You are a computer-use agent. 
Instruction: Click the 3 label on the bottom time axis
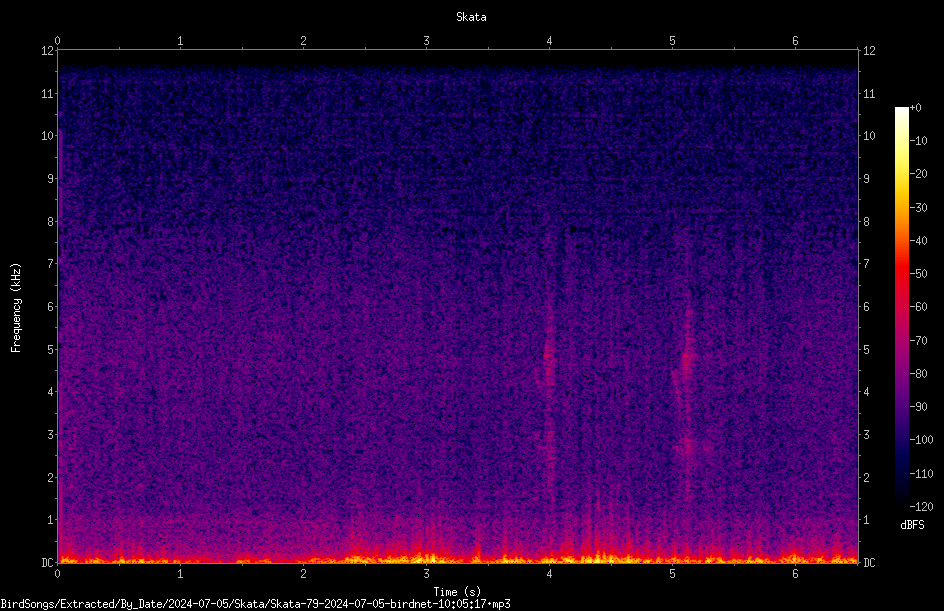coord(426,574)
